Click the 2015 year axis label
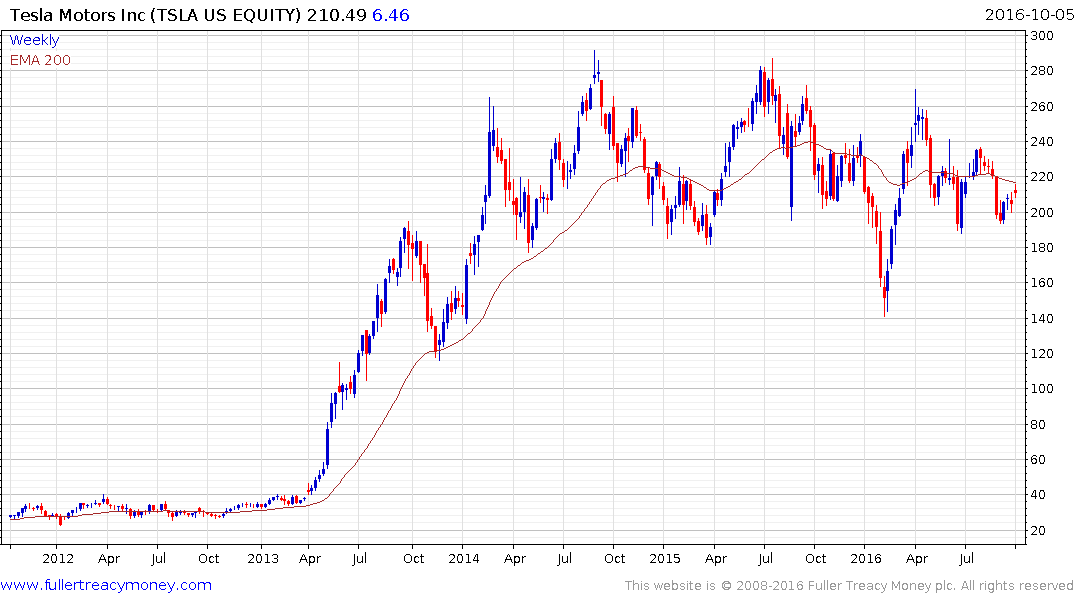 (x=664, y=558)
